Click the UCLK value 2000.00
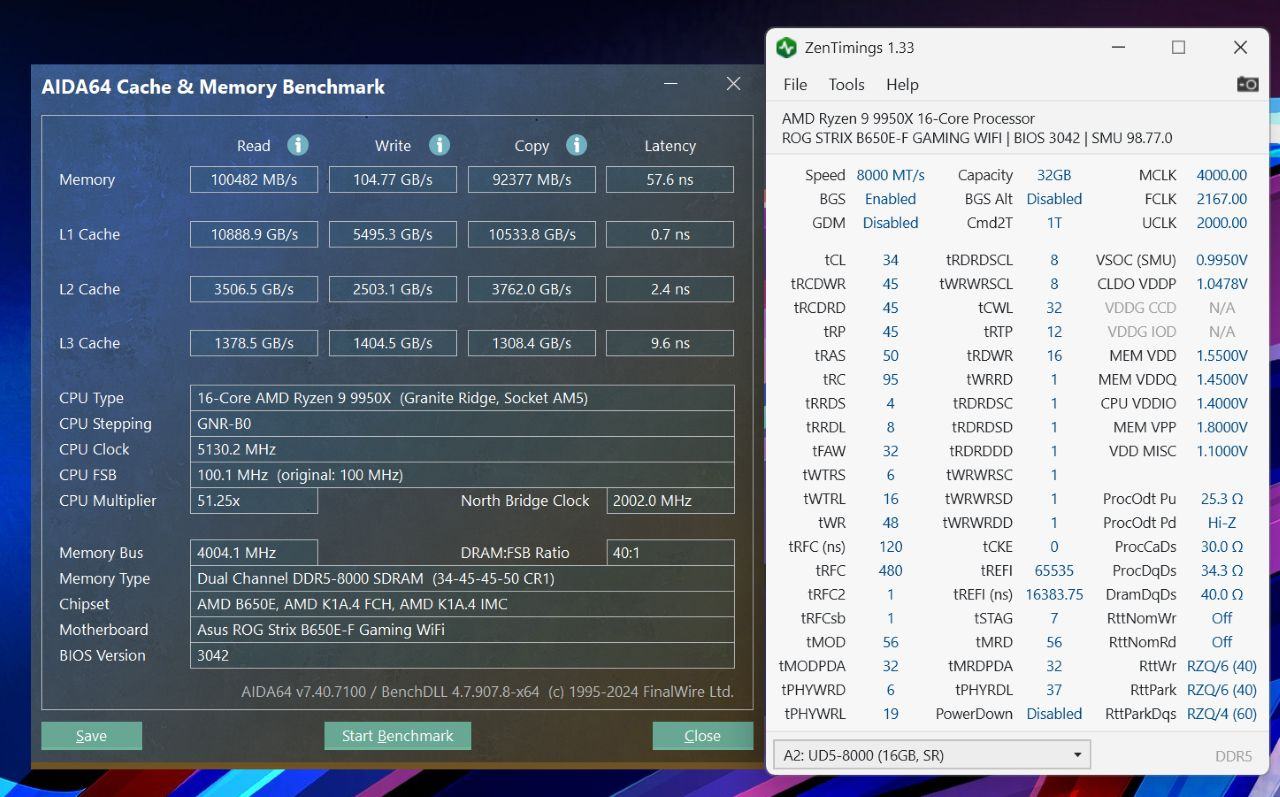1280x797 pixels. pyautogui.click(x=1222, y=223)
